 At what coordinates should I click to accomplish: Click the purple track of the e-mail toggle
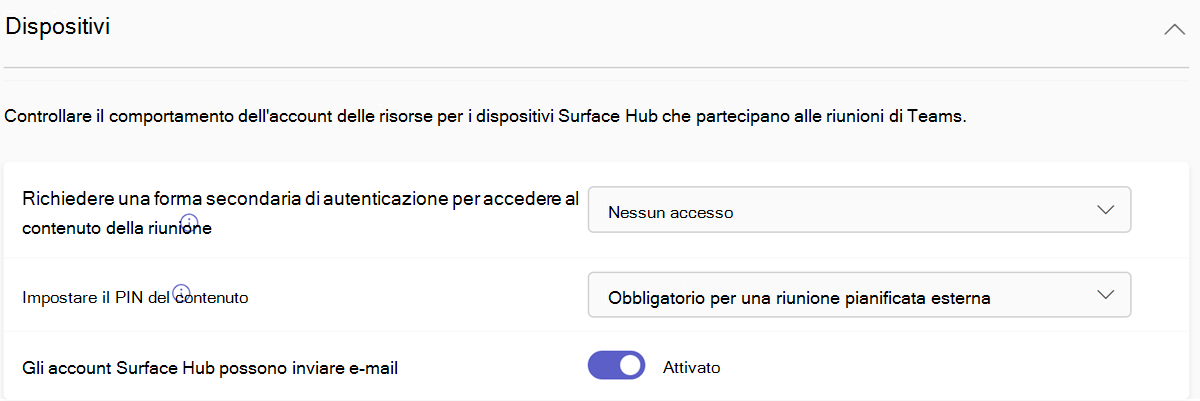tap(601, 367)
